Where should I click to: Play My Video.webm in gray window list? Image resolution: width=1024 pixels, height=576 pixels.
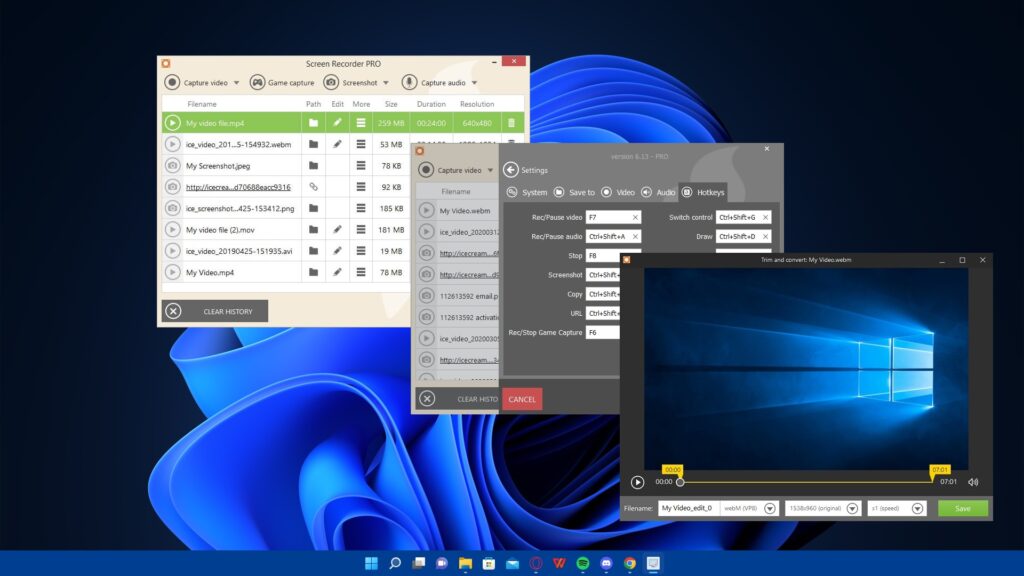pos(426,210)
